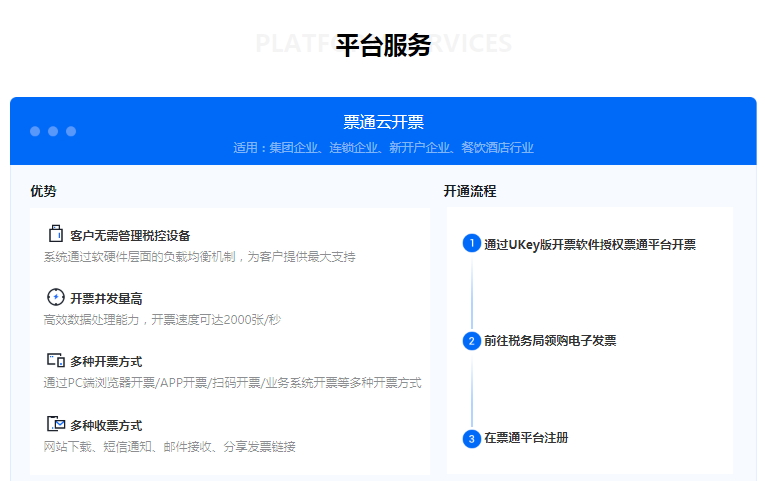Screen dimensions: 765x481
Task: Click the 多种开票方式 title
Action: [x=106, y=362]
